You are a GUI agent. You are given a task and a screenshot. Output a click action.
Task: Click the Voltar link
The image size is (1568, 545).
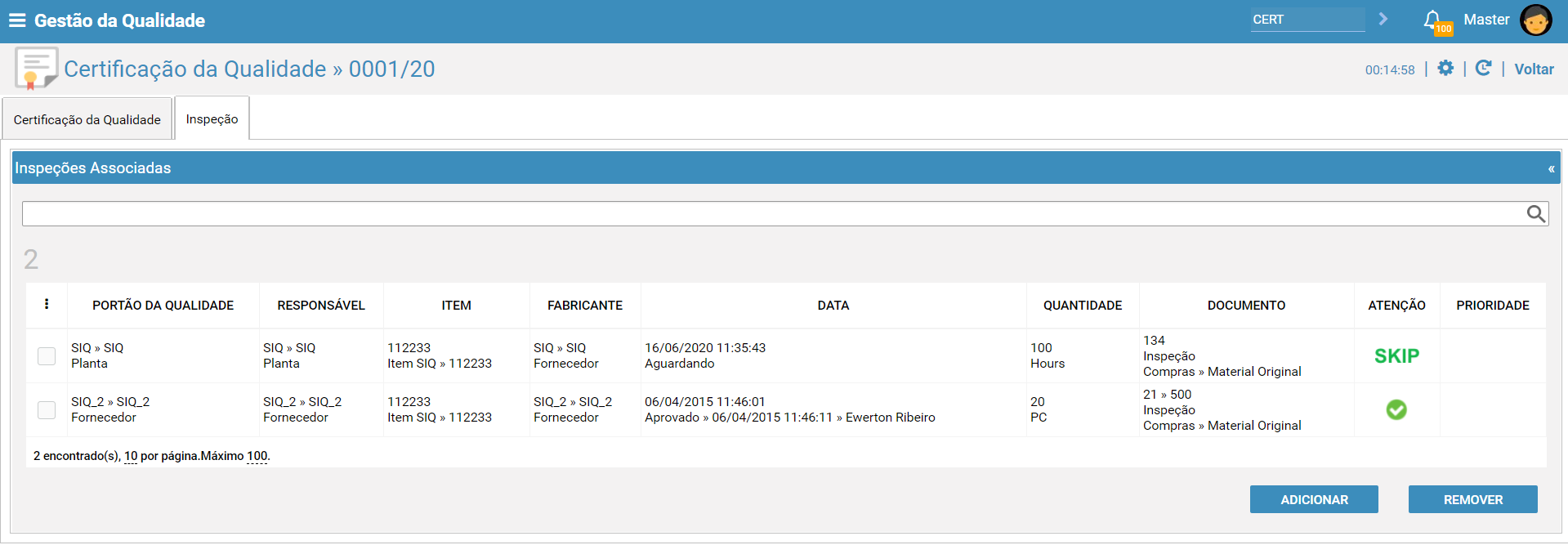(1534, 69)
